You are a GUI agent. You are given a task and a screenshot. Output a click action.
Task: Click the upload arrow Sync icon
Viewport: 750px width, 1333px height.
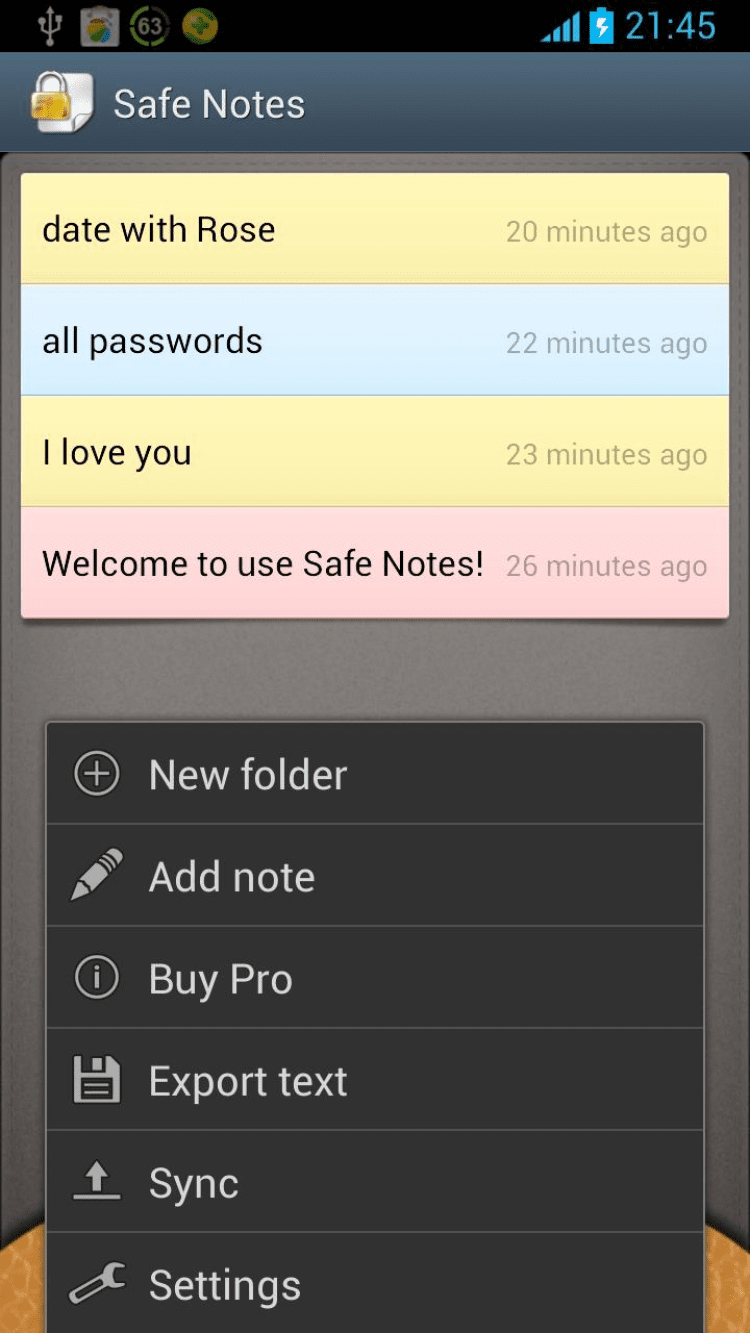97,1182
